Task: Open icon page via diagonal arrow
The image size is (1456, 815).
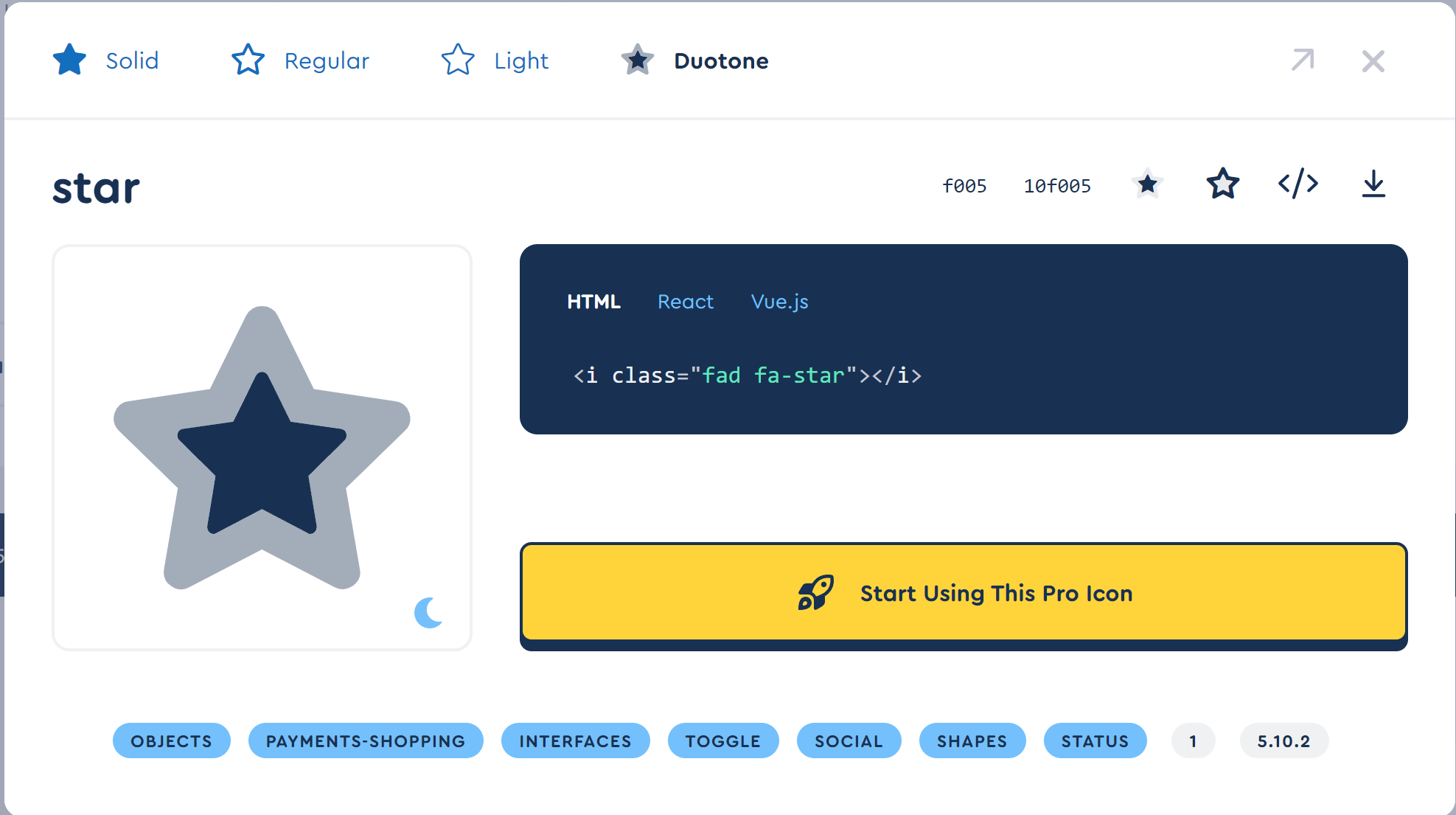Action: point(1303,60)
